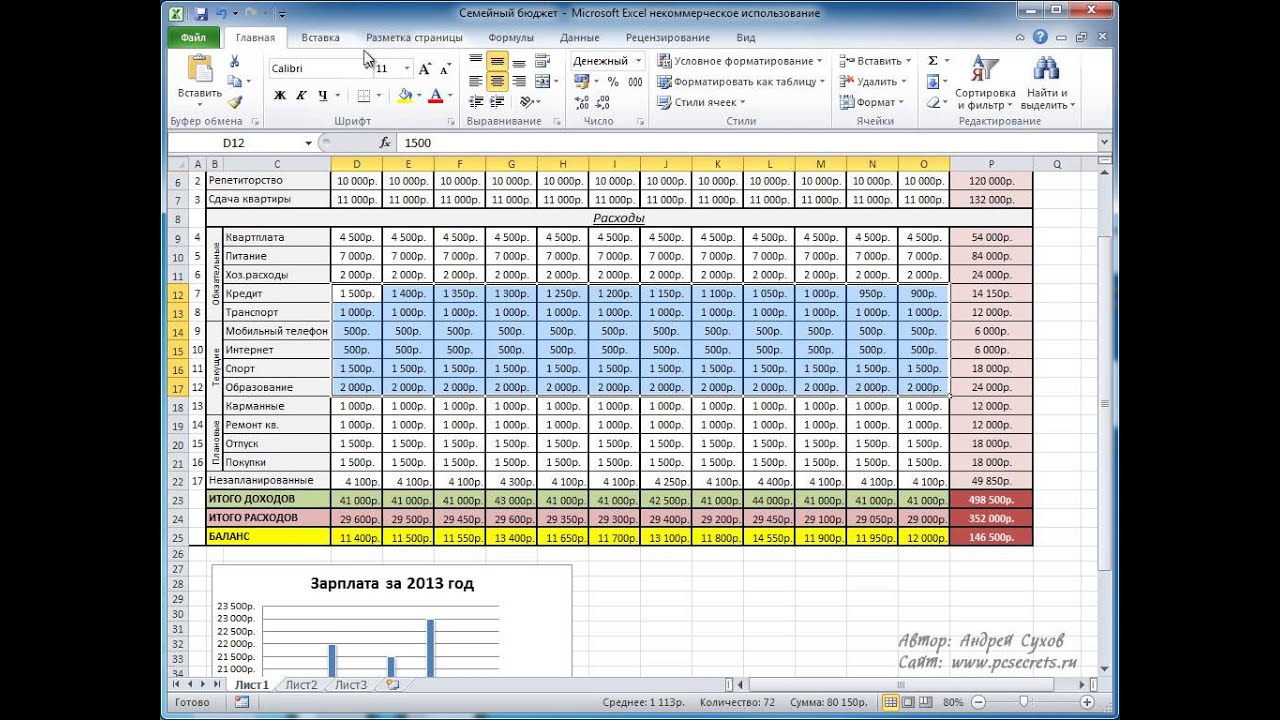The height and width of the screenshot is (720, 1280).
Task: Decrease decimal places
Action: [603, 102]
